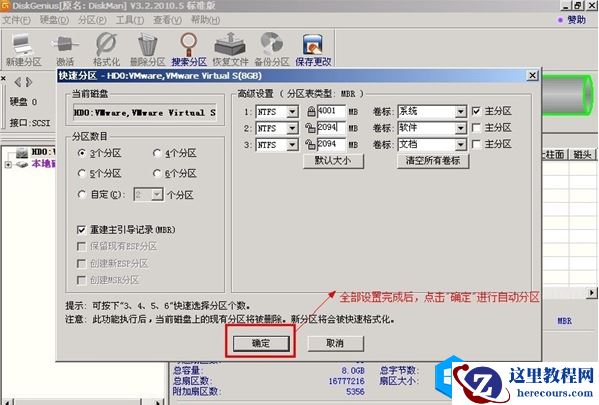Select the HD0 tree item
The width and height of the screenshot is (599, 405).
[36, 152]
